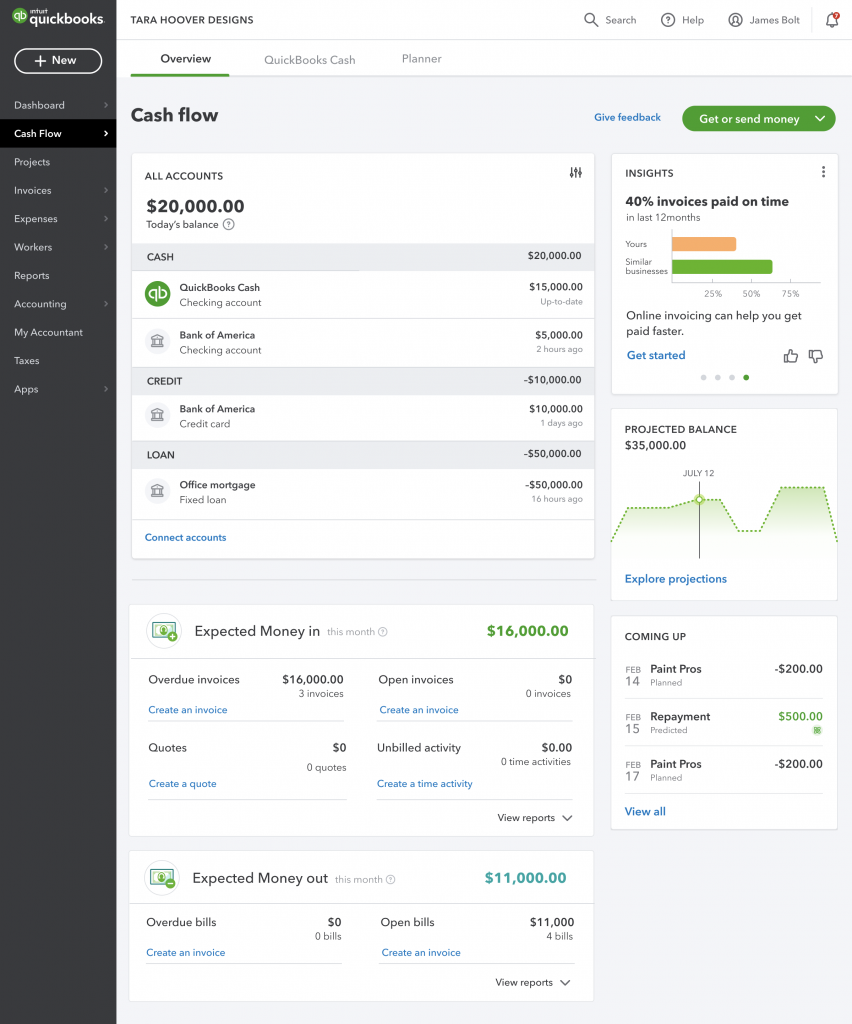Click the New button
852x1024 pixels.
[58, 61]
